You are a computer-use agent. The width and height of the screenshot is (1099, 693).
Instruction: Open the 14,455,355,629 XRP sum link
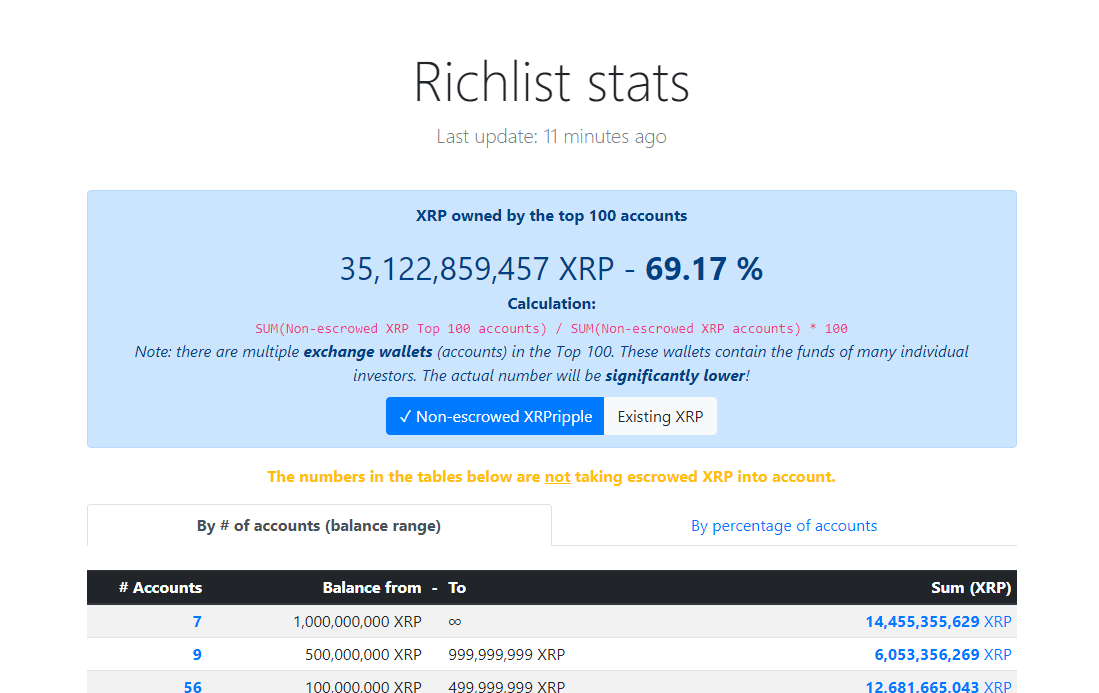click(x=938, y=622)
